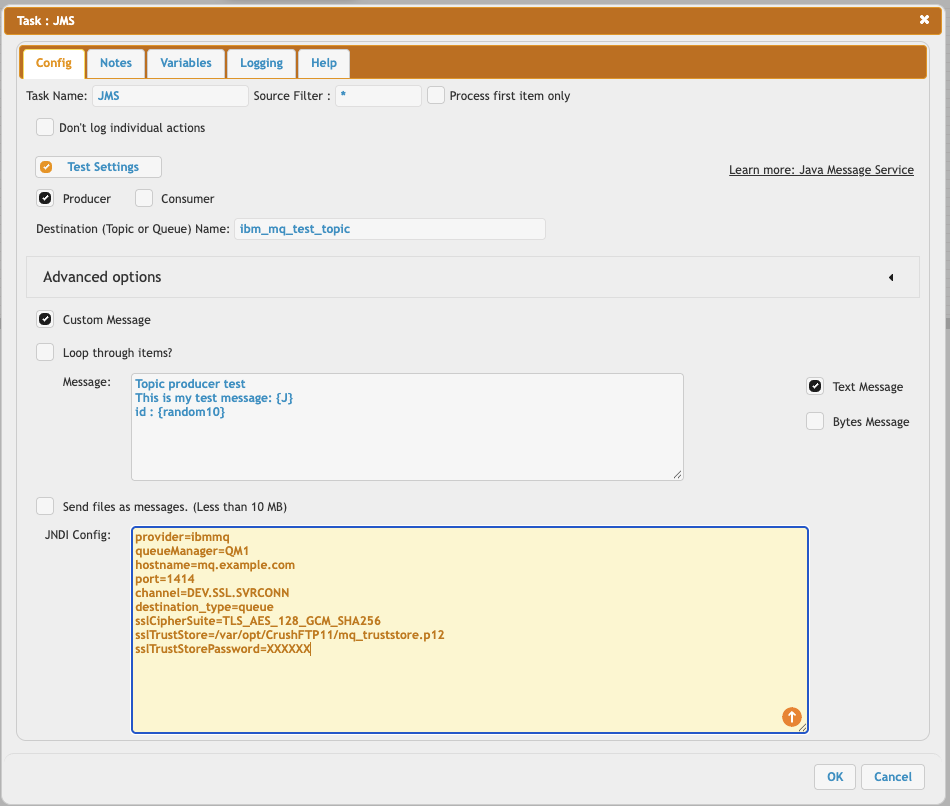Click inside the JNDI Config text area

(x=470, y=630)
